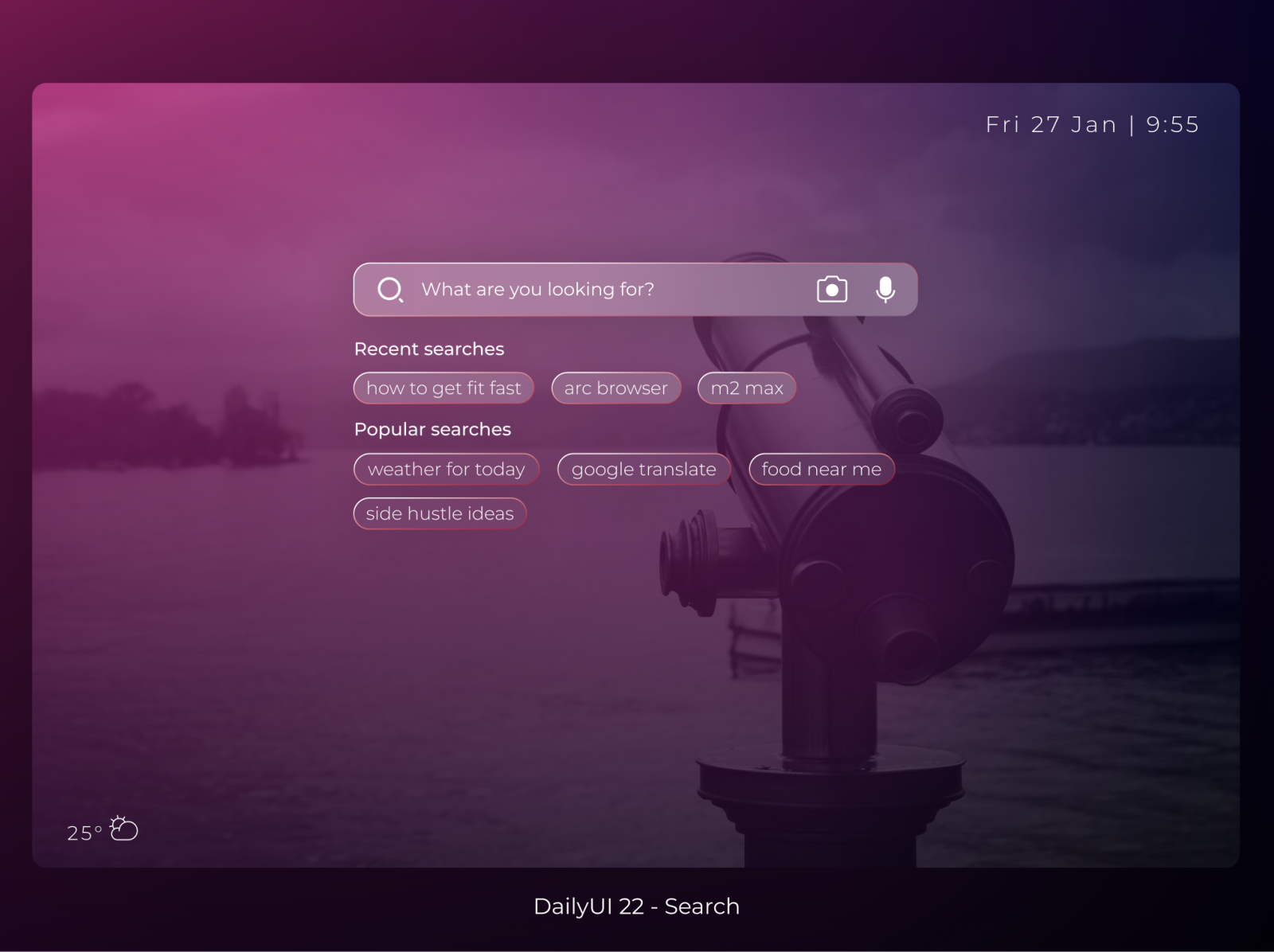Viewport: 1274px width, 952px height.
Task: Select the 'm2 max' search suggestion
Action: [746, 388]
